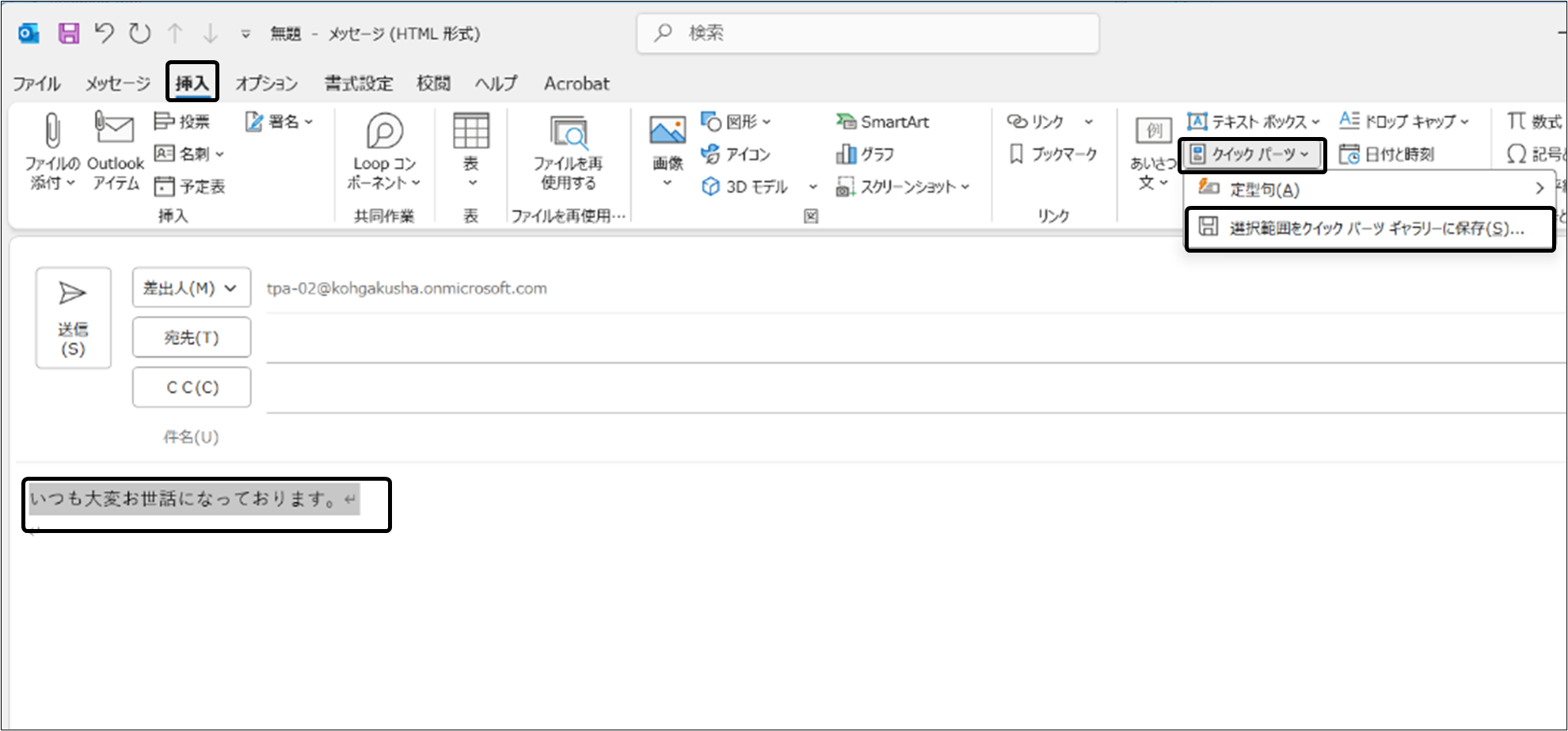Insert an Outlook item
The height and width of the screenshot is (731, 1568).
click(116, 150)
